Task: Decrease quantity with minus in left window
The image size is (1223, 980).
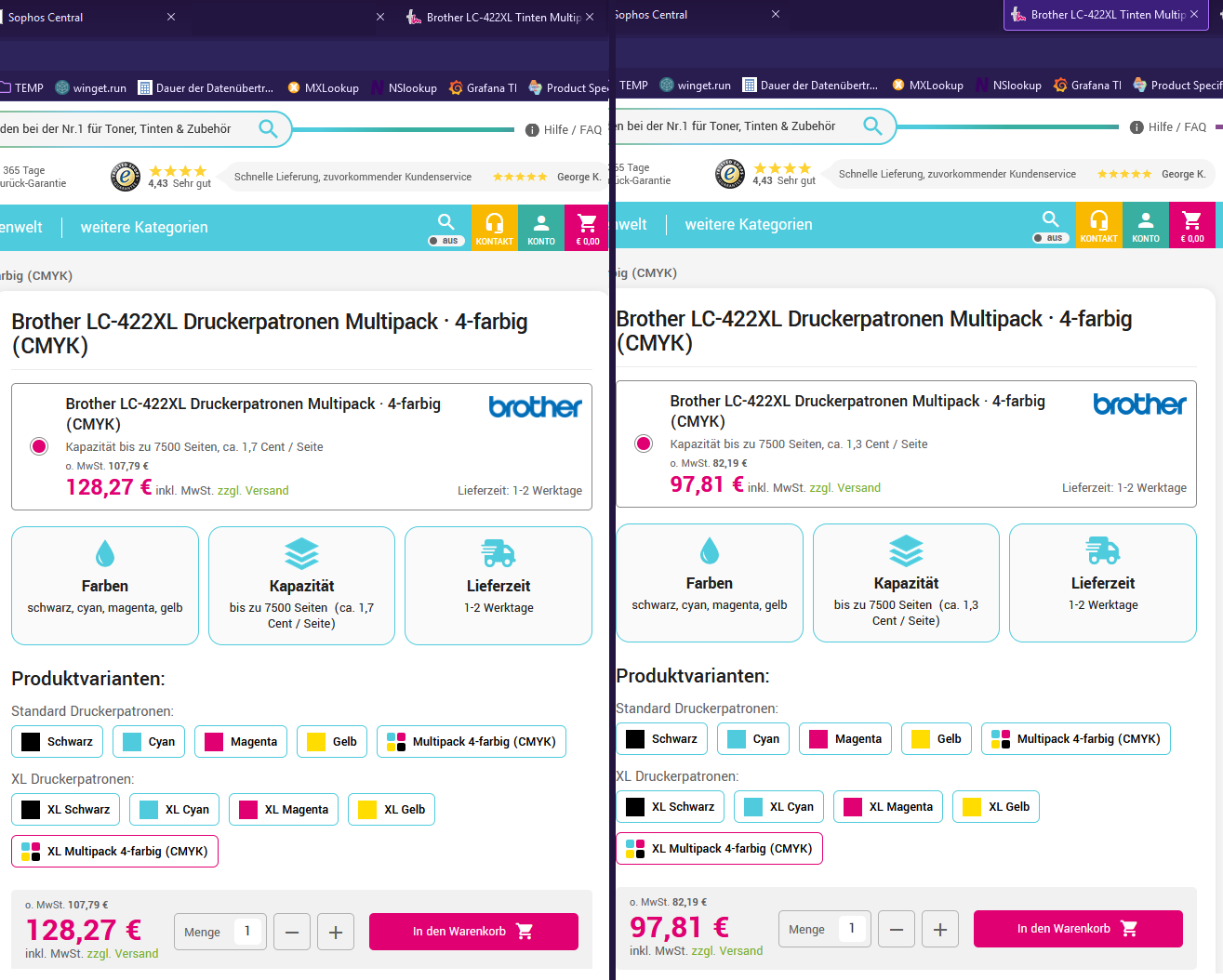Action: click(292, 932)
